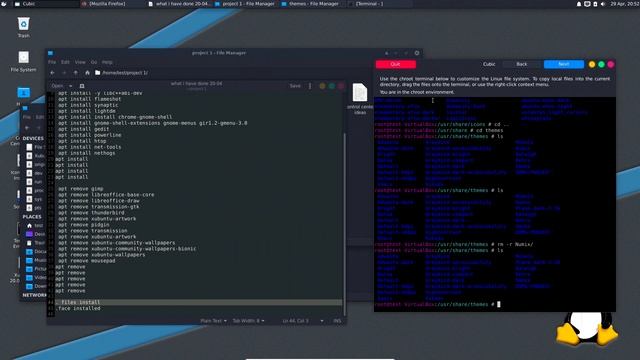Open the applications menu icon in top panel

tap(4, 4)
